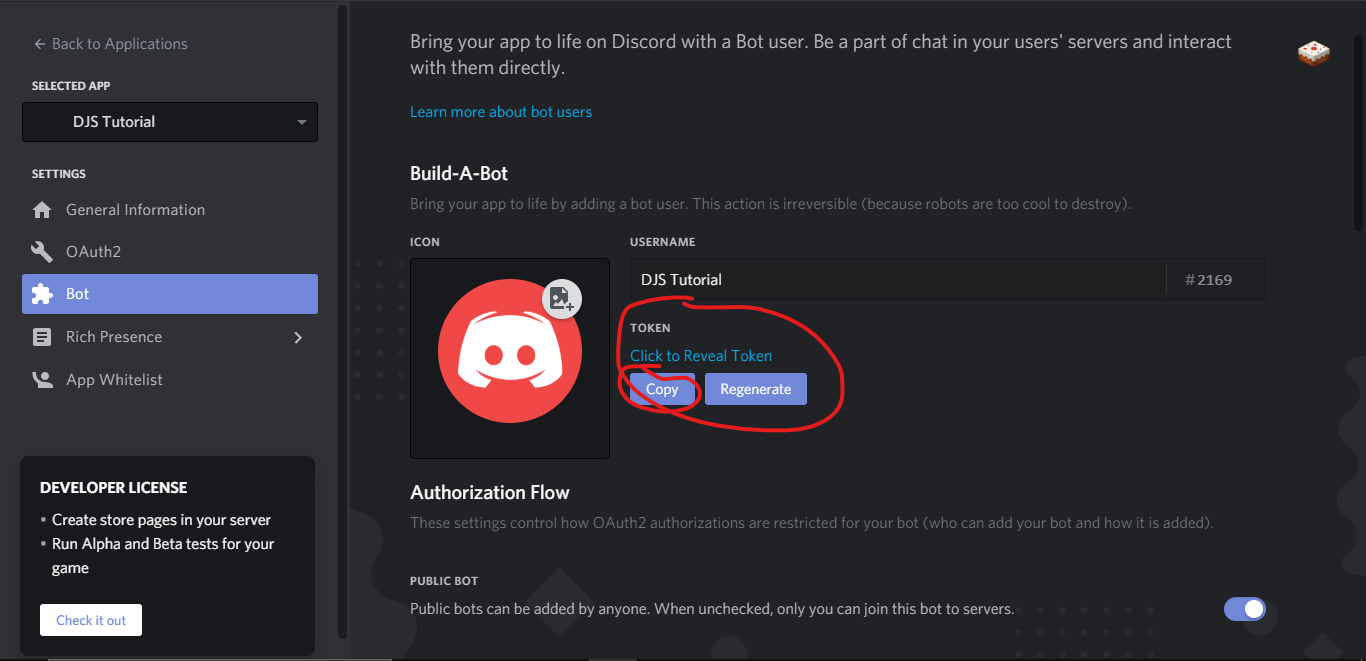
Task: Select the Bot settings page
Action: click(170, 294)
